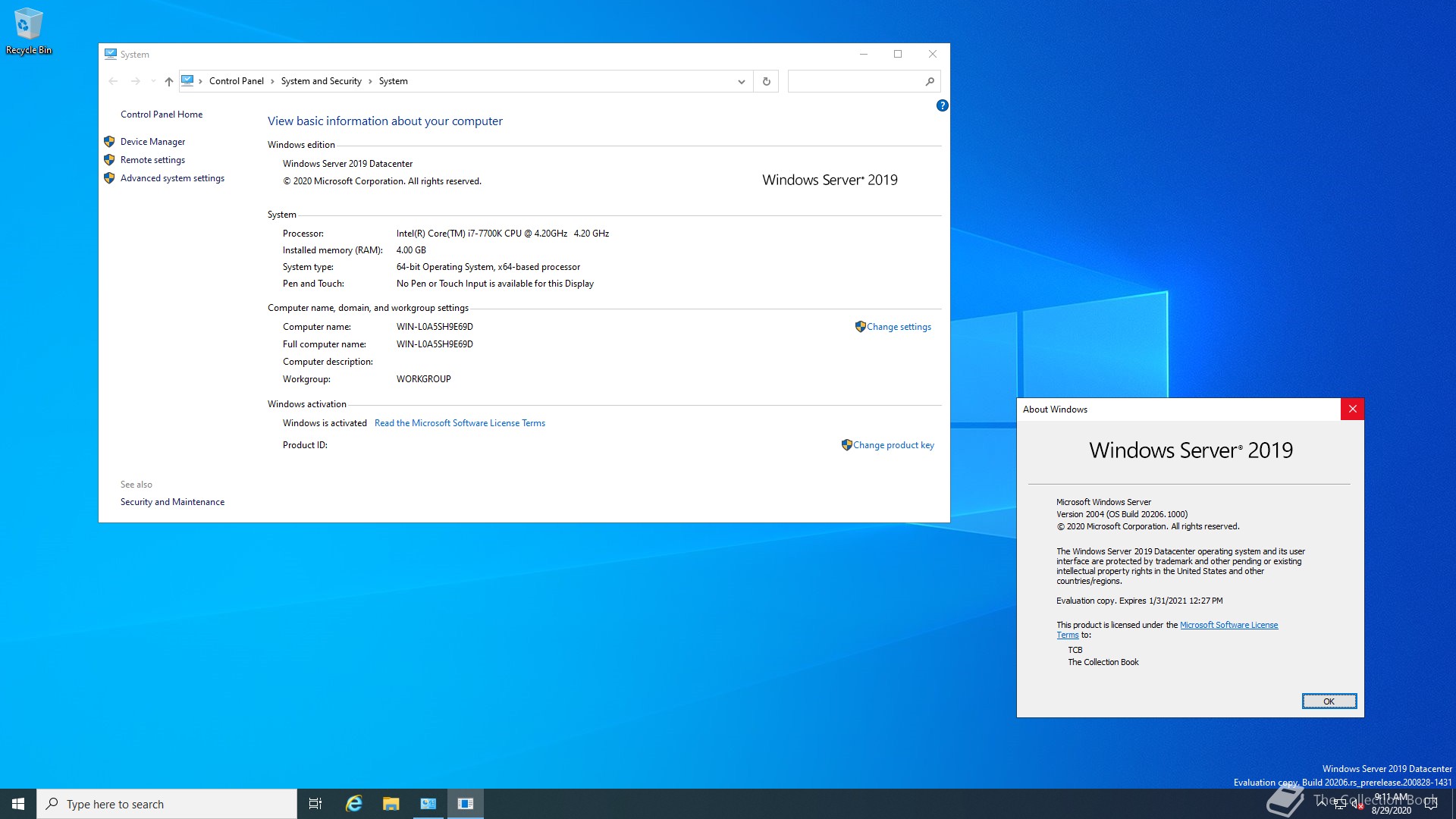The width and height of the screenshot is (1456, 819).
Task: Click Change product key link
Action: [893, 445]
